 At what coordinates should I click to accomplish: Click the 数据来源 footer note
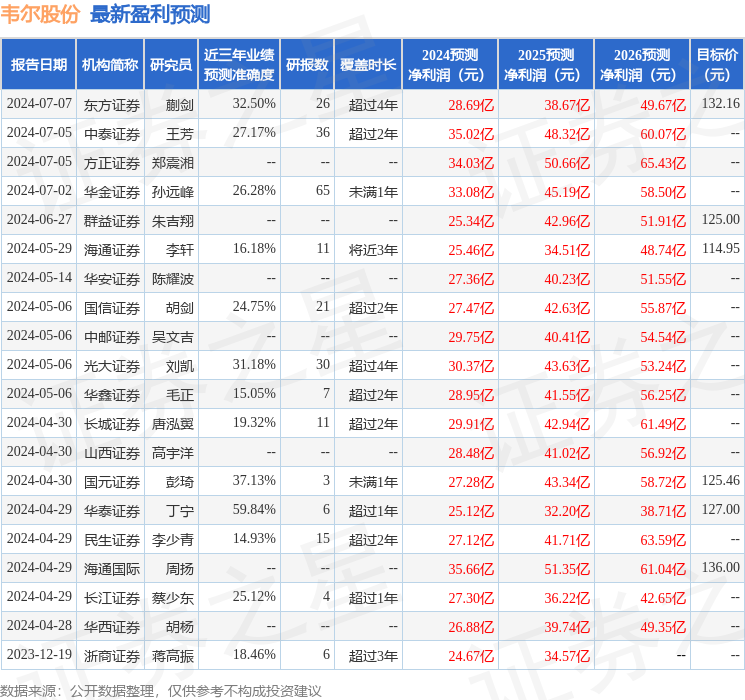point(161,690)
